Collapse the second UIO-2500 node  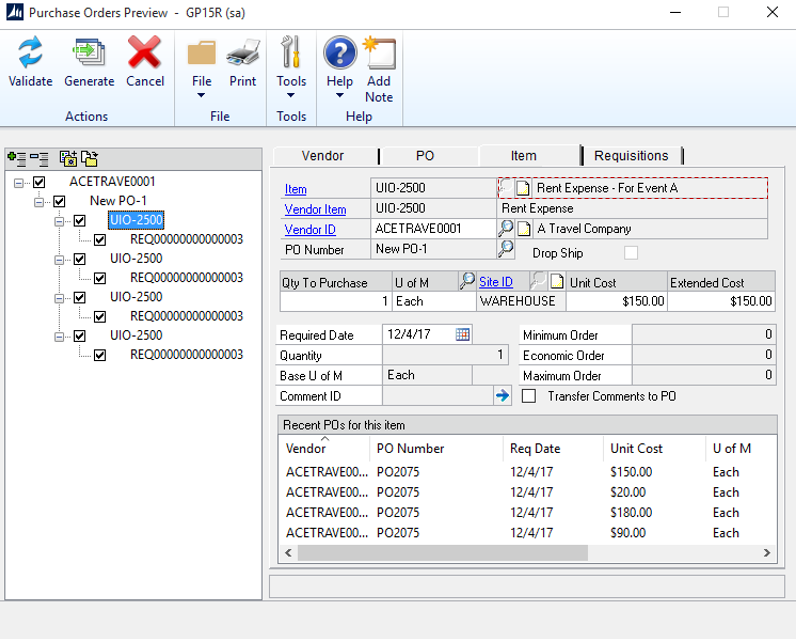click(x=60, y=259)
